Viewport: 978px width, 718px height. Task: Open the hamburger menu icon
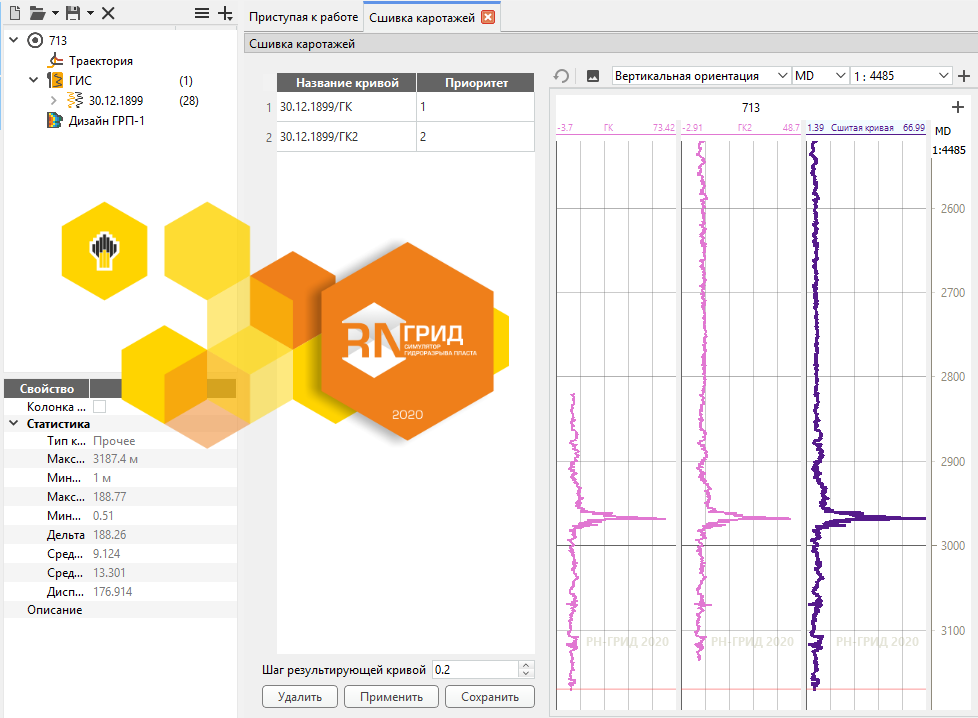click(201, 13)
